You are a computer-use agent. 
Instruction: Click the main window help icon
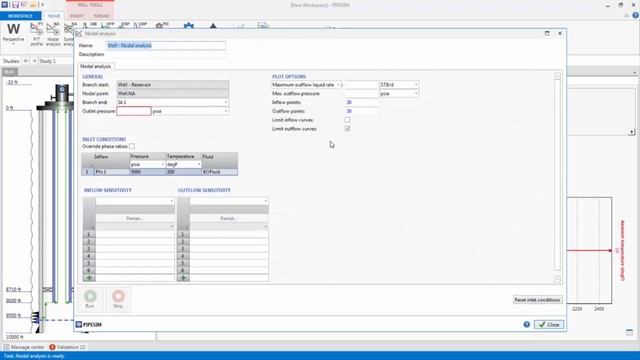pos(636,15)
